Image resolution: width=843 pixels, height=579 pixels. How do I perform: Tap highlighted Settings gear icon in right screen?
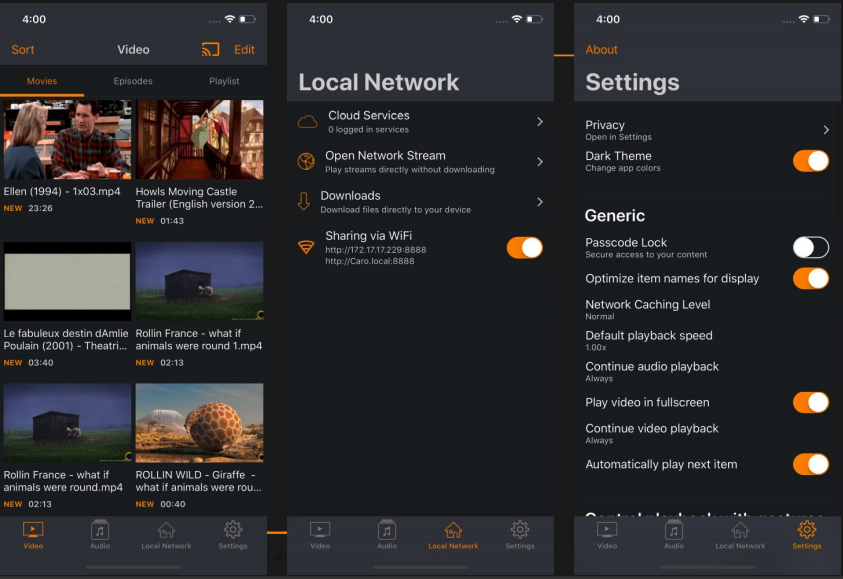[x=807, y=530]
